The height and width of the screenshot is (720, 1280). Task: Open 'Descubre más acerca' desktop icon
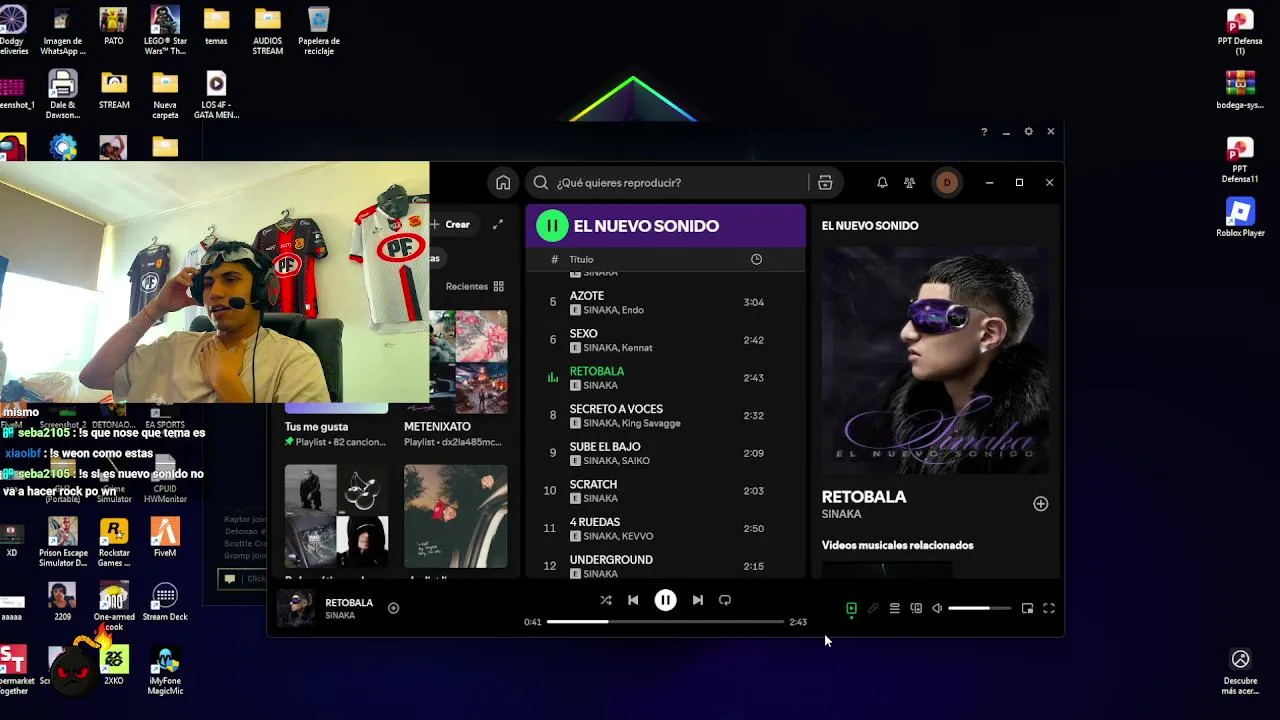(1240, 672)
